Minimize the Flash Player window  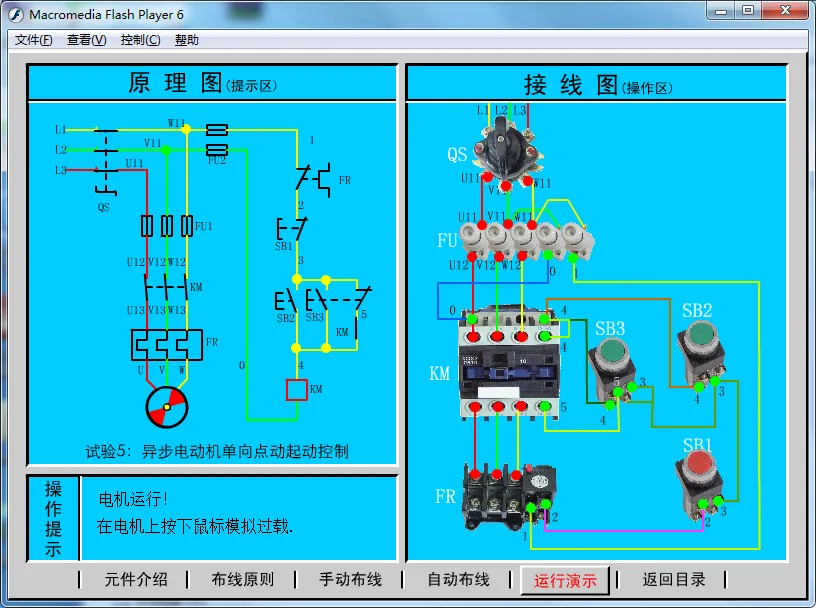click(721, 10)
